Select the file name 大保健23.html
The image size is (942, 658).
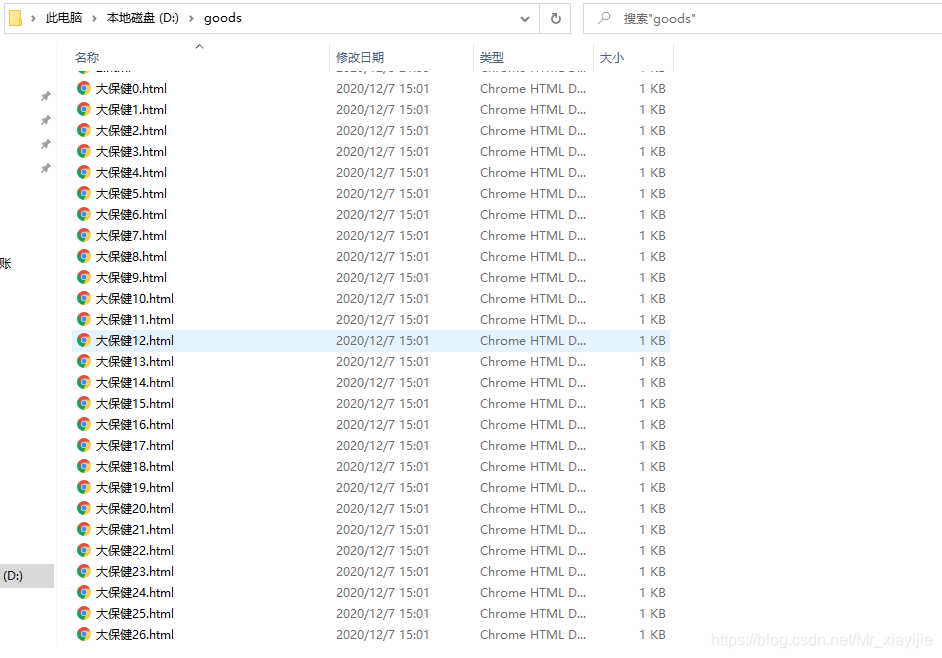(135, 571)
